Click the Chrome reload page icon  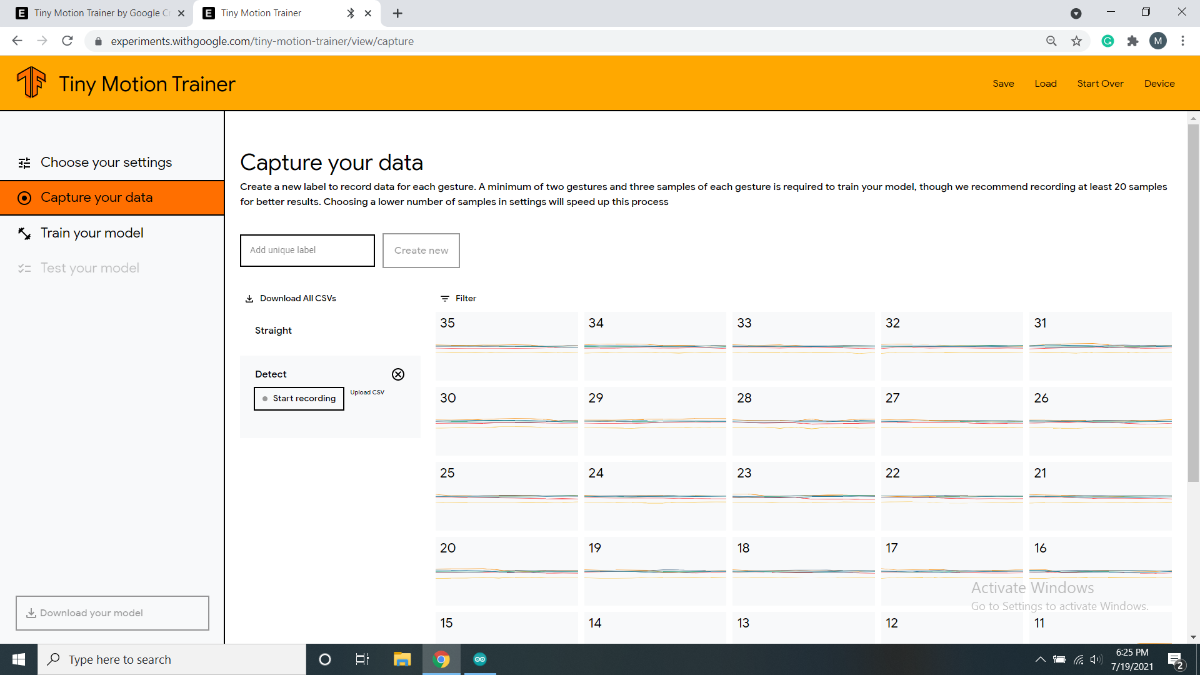pyautogui.click(x=67, y=41)
